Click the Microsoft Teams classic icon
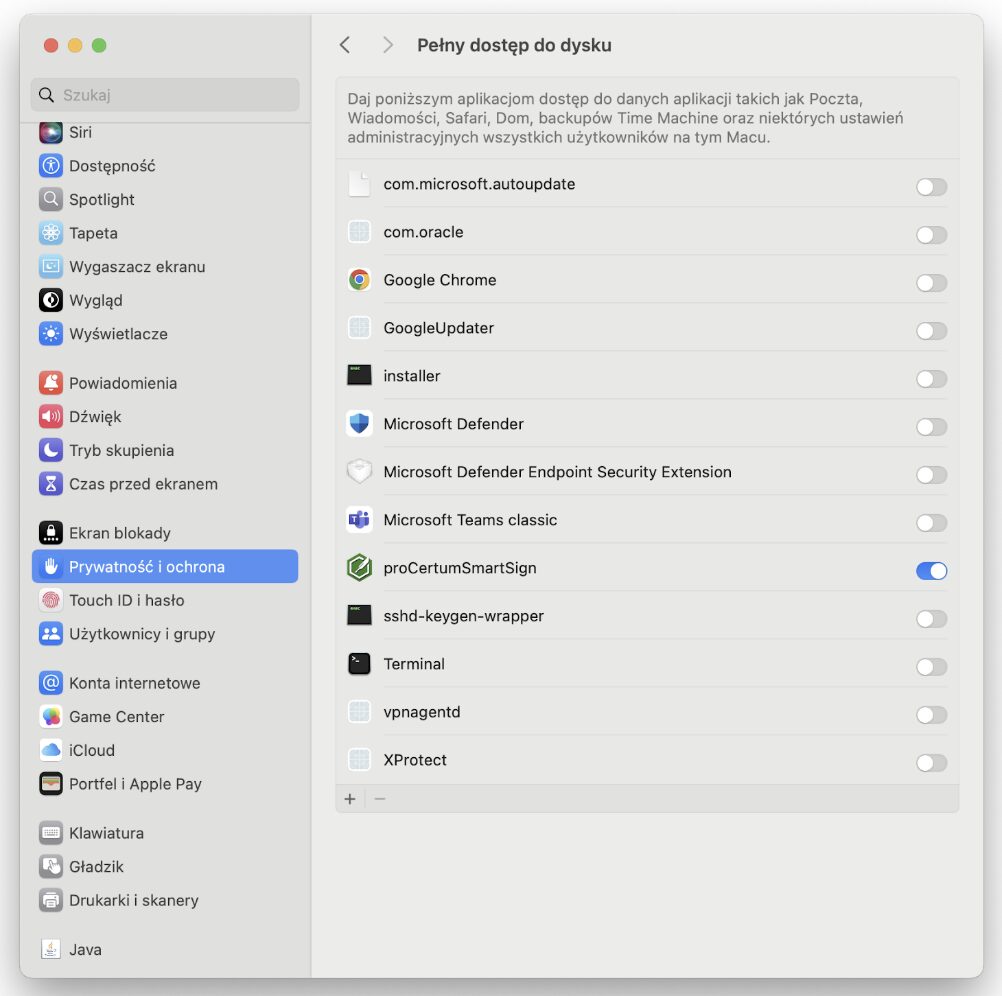1002x996 pixels. (359, 519)
